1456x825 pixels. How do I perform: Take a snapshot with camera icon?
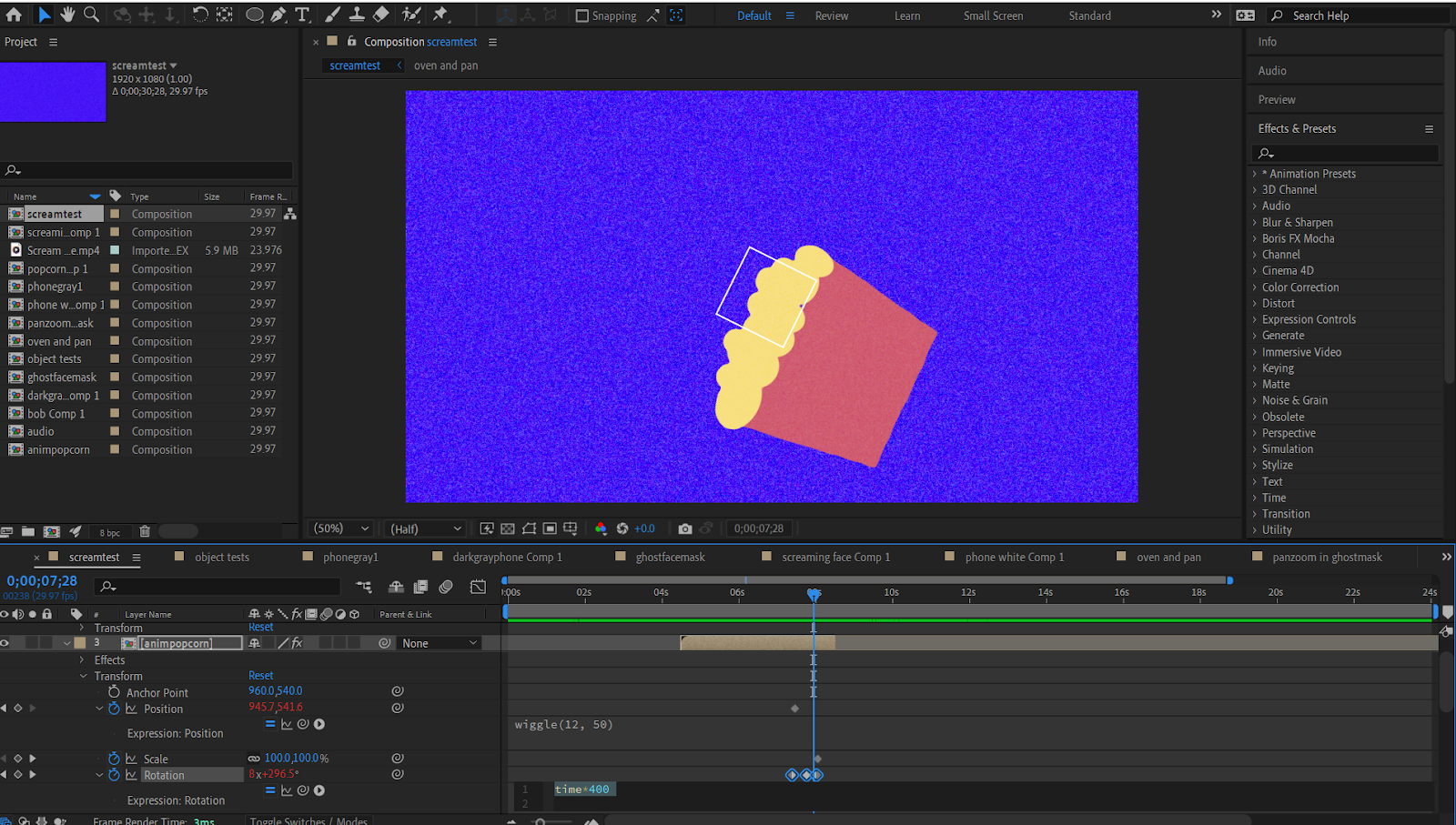point(685,528)
